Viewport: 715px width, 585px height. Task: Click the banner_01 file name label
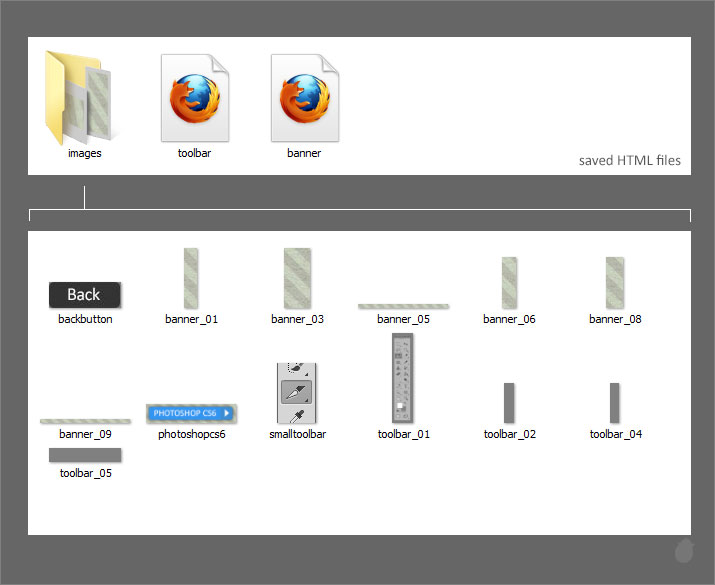click(x=191, y=320)
